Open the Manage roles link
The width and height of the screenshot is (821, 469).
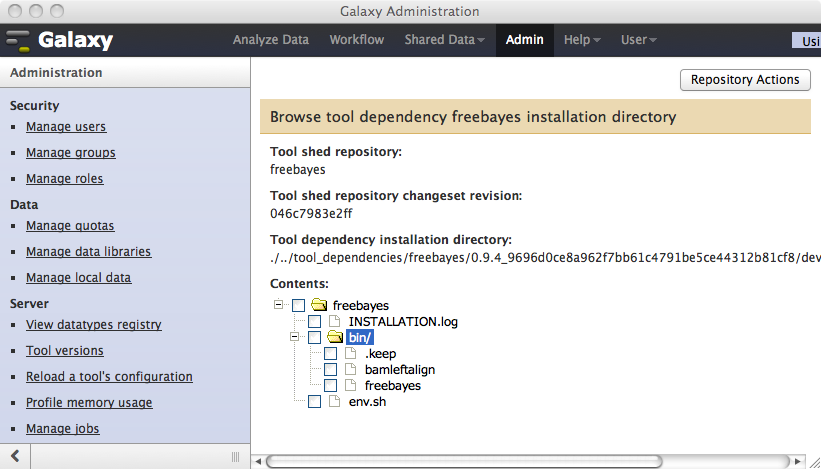(64, 178)
